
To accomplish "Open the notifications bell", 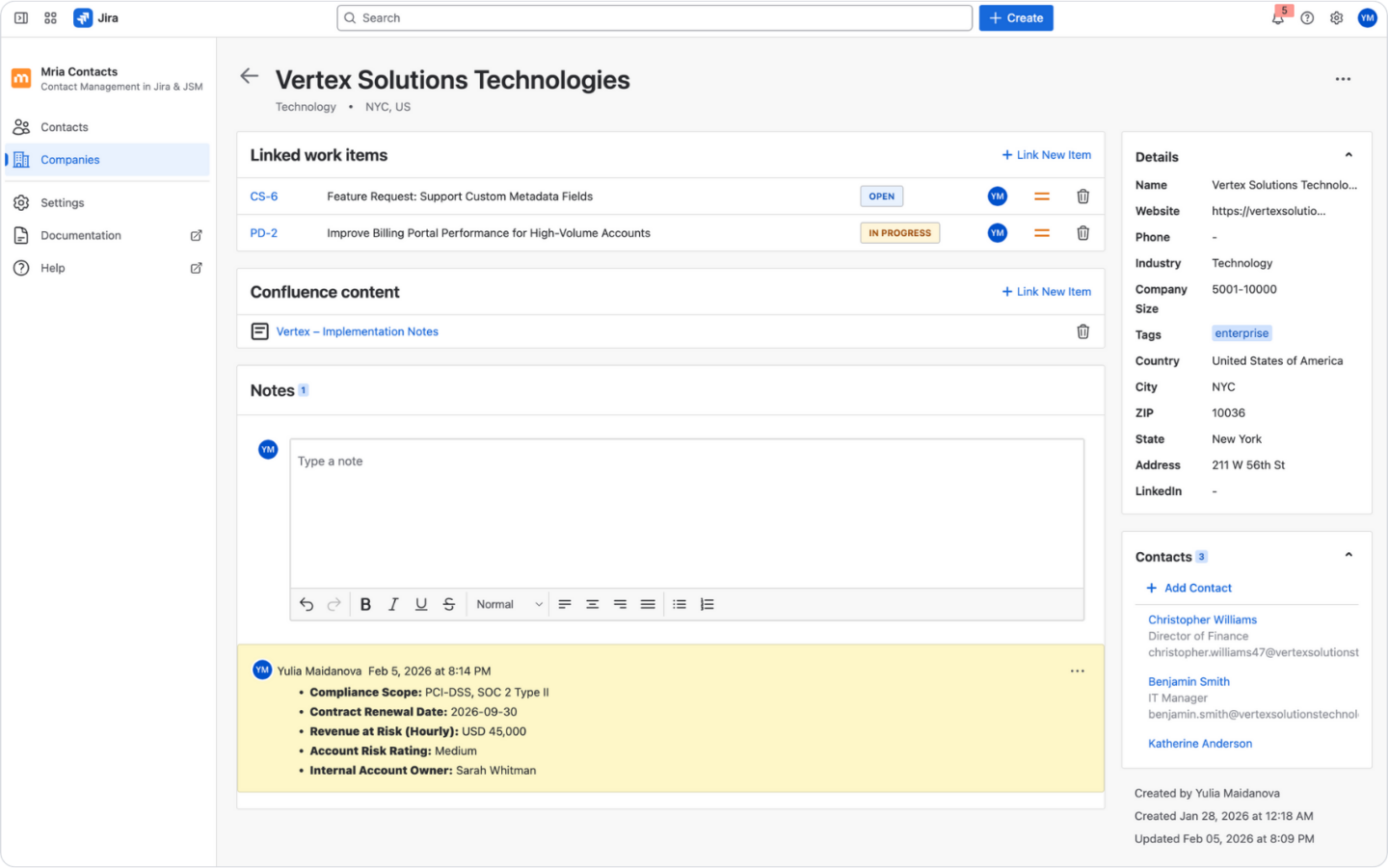I will [x=1277, y=18].
